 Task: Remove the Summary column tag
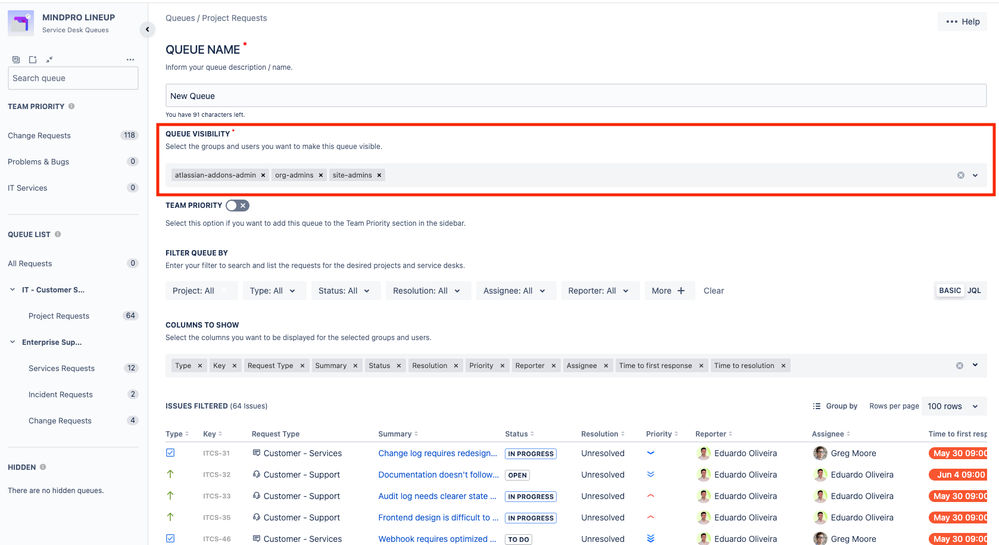(356, 366)
